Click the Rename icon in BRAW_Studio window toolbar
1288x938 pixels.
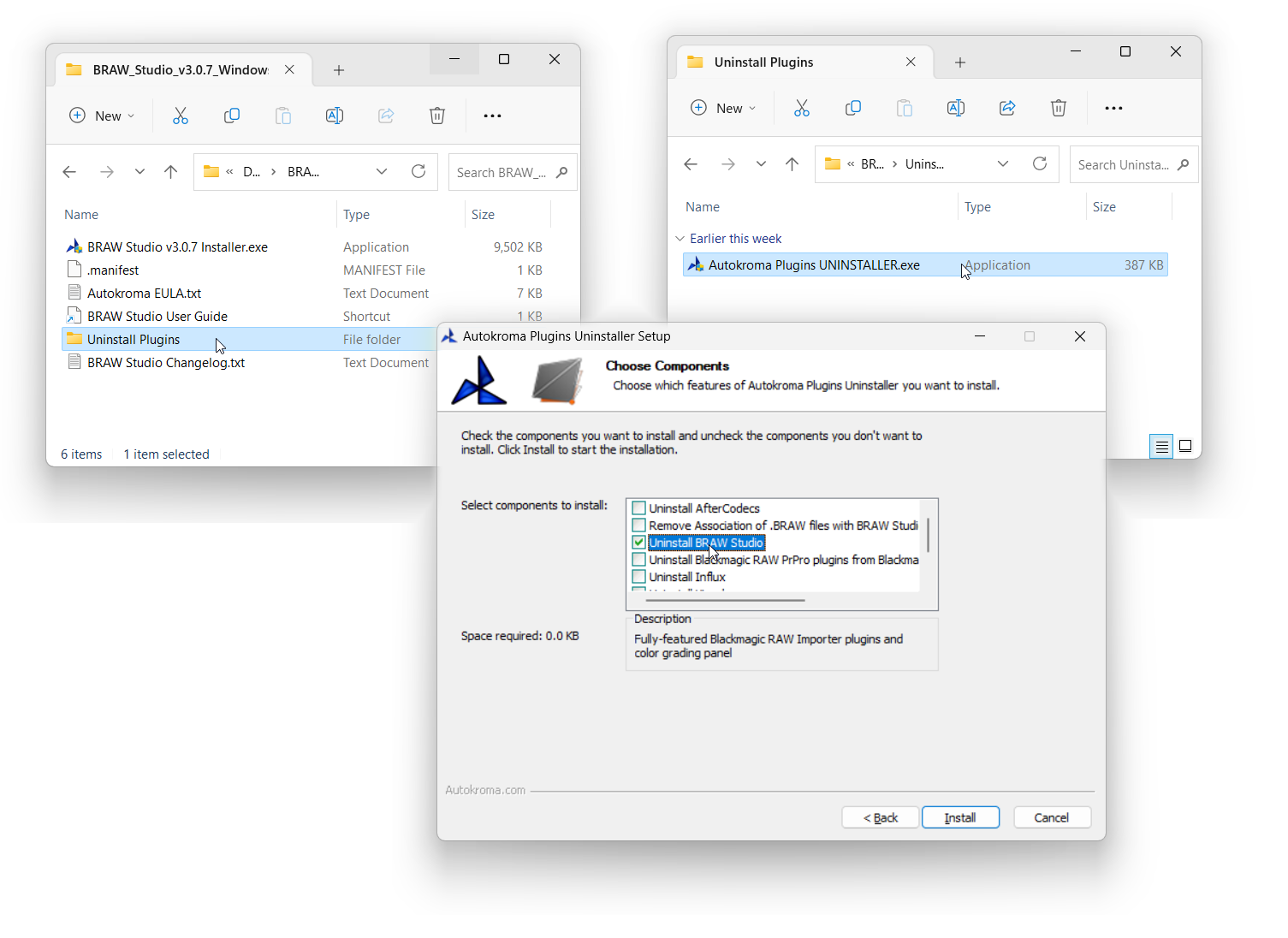point(335,116)
